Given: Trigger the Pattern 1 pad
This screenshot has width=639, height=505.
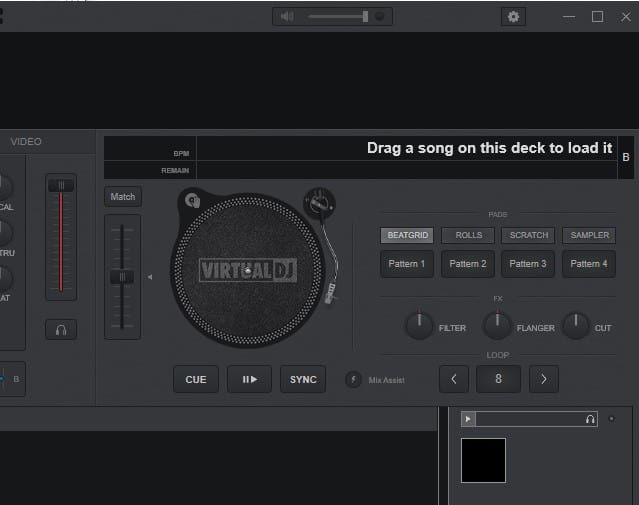Looking at the screenshot, I should click(x=407, y=264).
